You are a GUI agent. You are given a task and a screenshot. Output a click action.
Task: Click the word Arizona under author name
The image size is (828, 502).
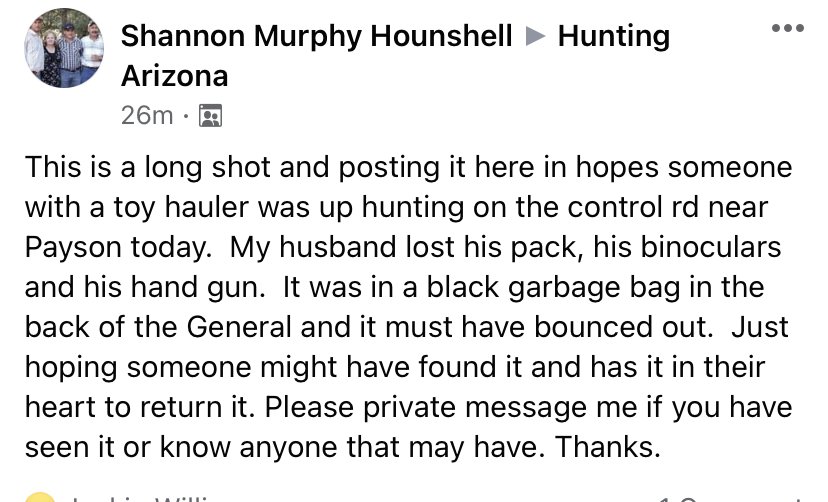tap(175, 77)
